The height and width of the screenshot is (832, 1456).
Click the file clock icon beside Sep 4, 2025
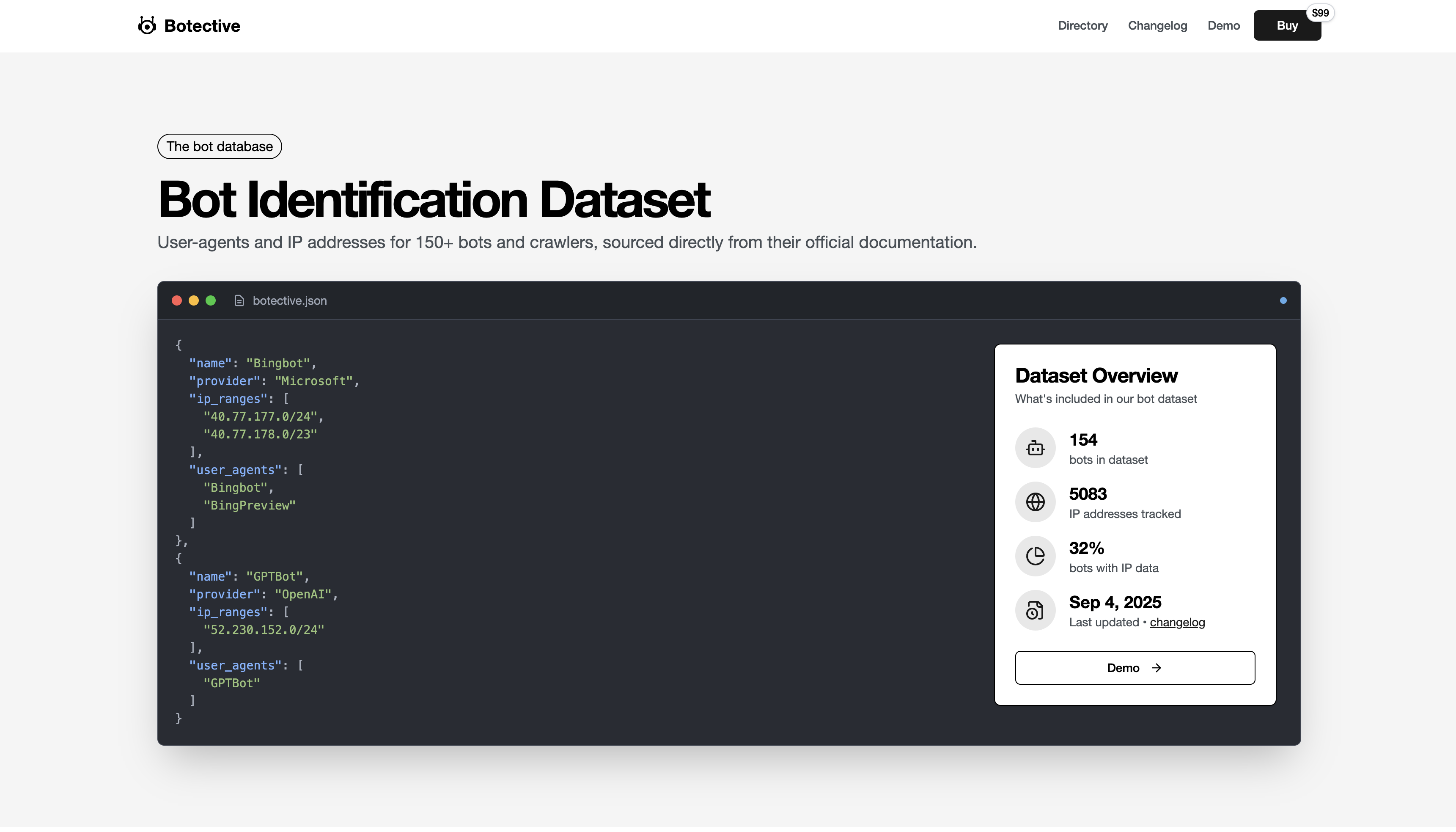pyautogui.click(x=1034, y=610)
